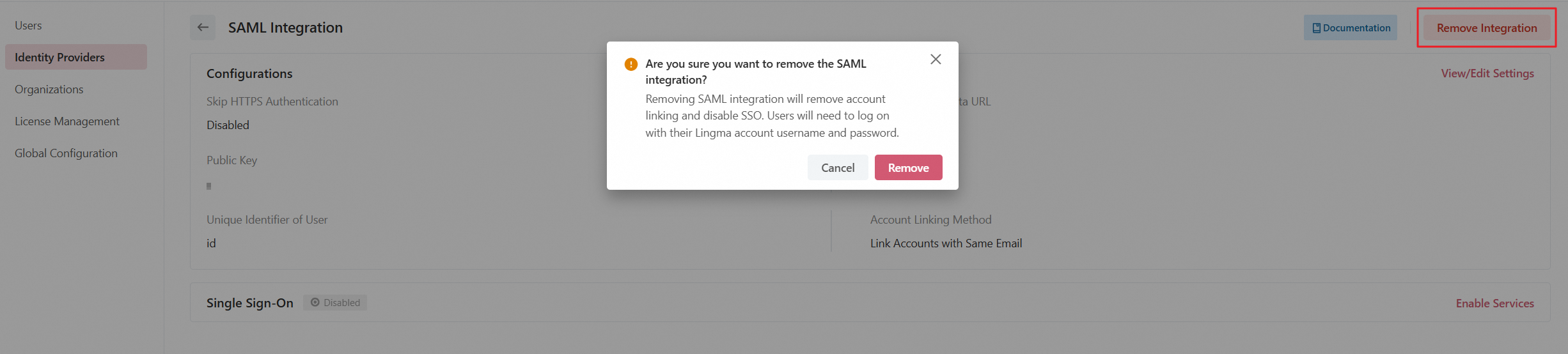The image size is (1568, 354).
Task: Click the Link Accounts with Same Email value
Action: click(946, 243)
